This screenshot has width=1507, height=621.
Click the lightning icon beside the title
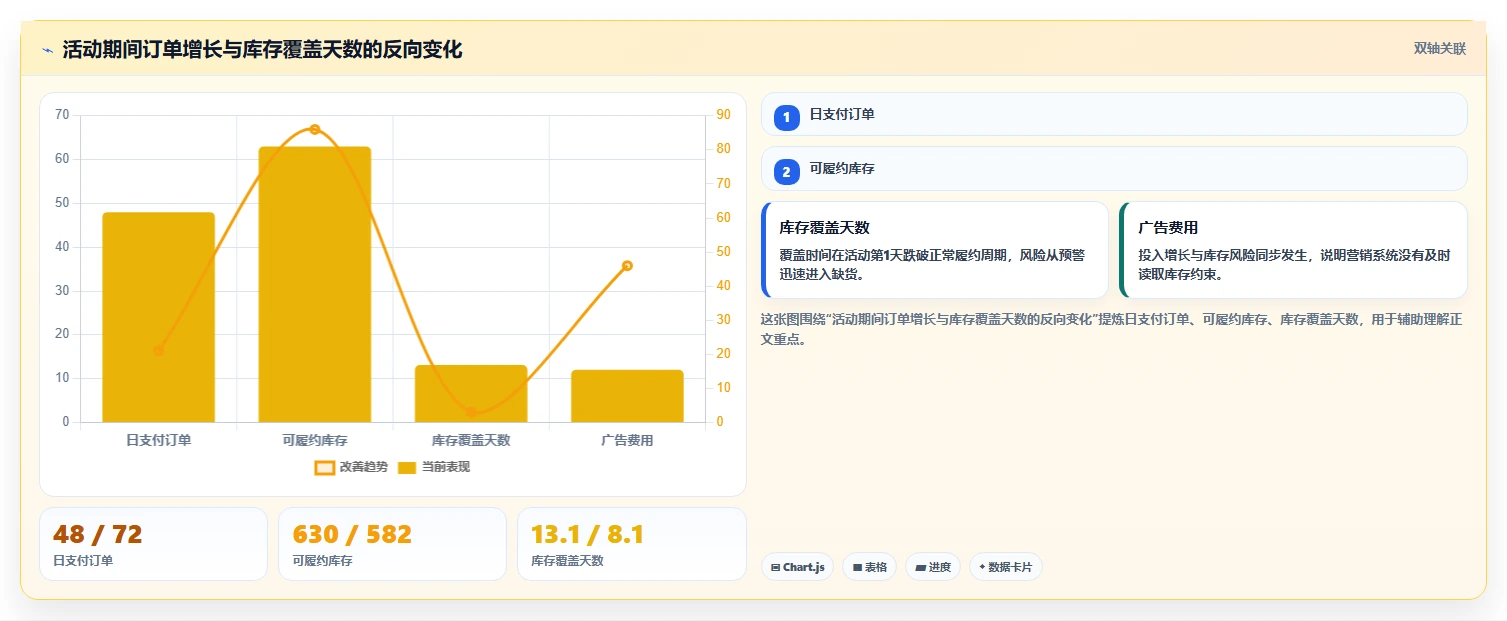(x=47, y=50)
